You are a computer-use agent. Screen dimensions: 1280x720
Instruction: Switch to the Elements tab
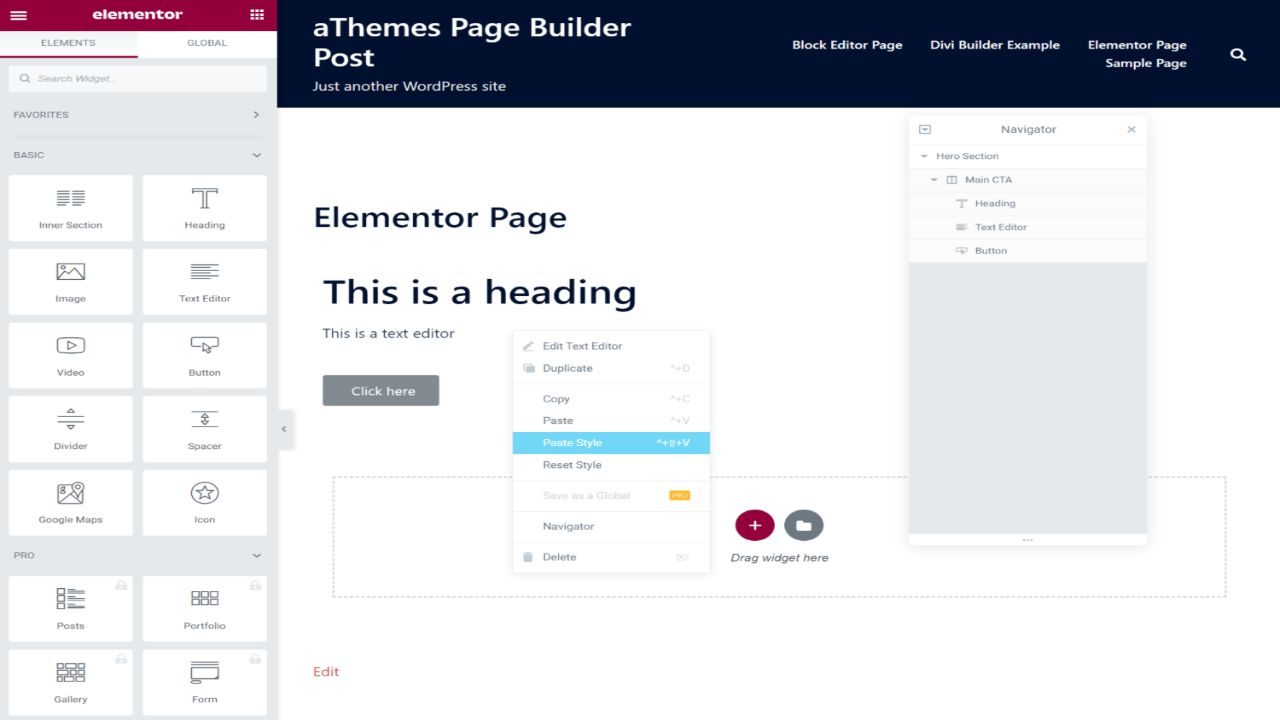pyautogui.click(x=68, y=43)
